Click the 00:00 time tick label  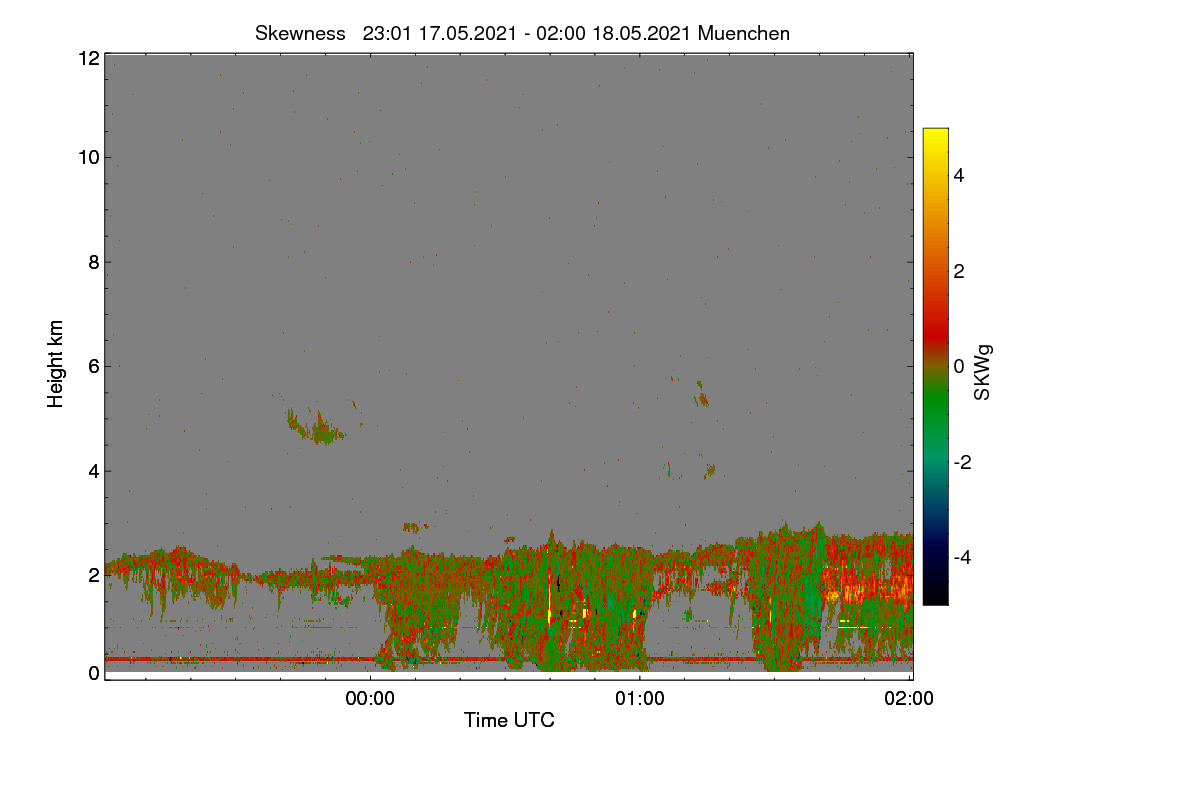(370, 699)
